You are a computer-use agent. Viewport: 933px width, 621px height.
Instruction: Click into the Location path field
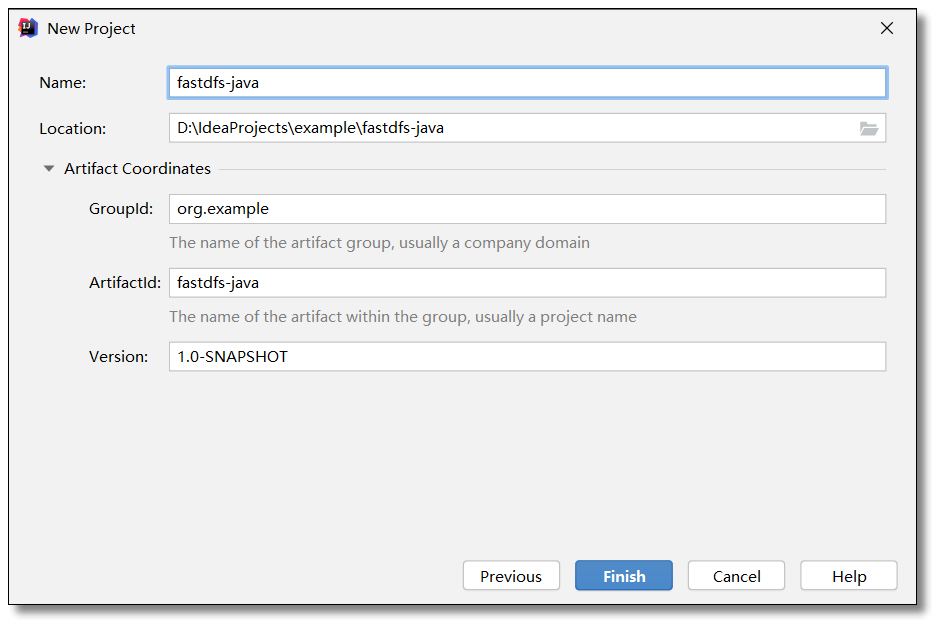[510, 128]
